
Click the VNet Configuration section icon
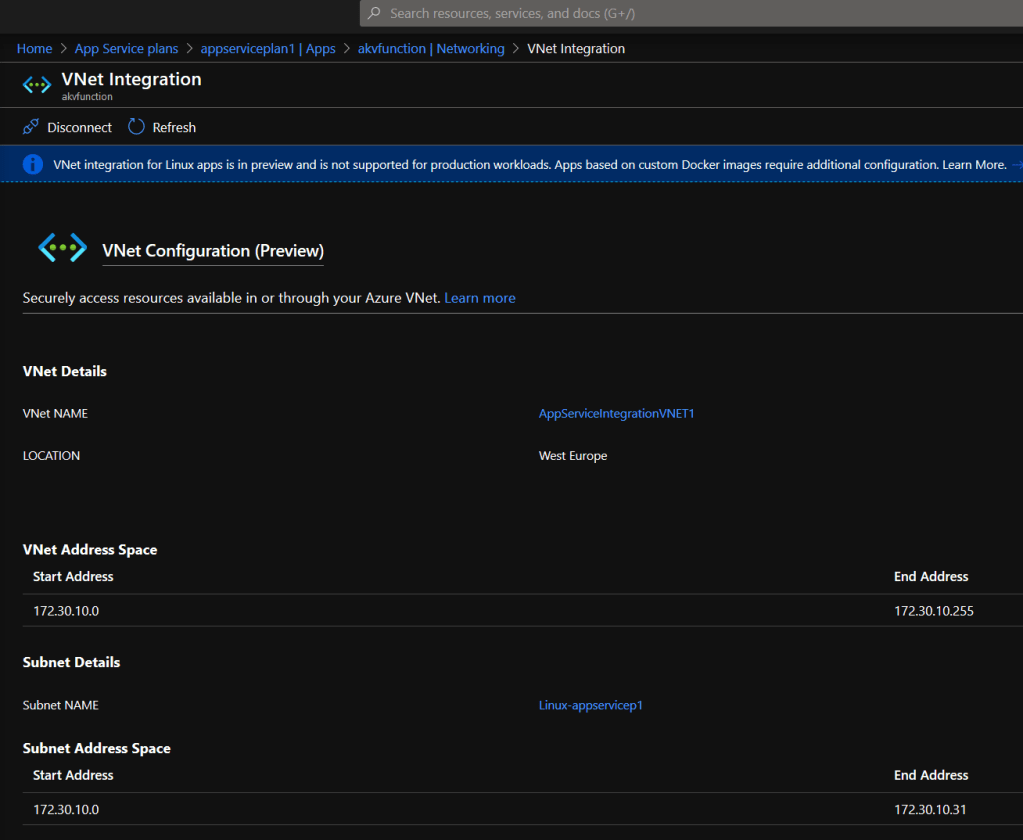tap(62, 248)
